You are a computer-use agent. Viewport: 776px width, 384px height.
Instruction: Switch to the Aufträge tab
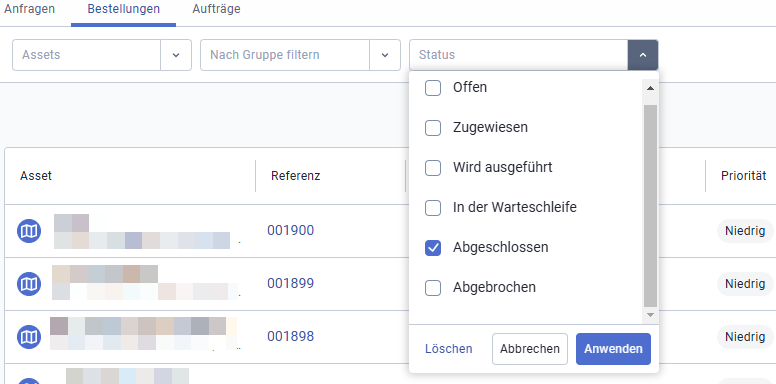(216, 9)
